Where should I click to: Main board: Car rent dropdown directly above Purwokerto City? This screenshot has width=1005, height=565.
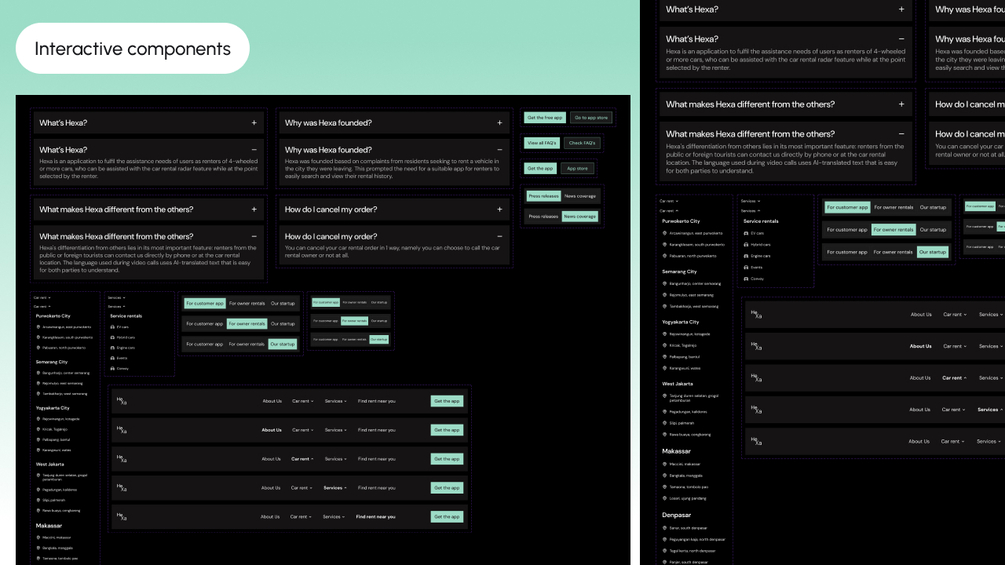click(x=42, y=306)
